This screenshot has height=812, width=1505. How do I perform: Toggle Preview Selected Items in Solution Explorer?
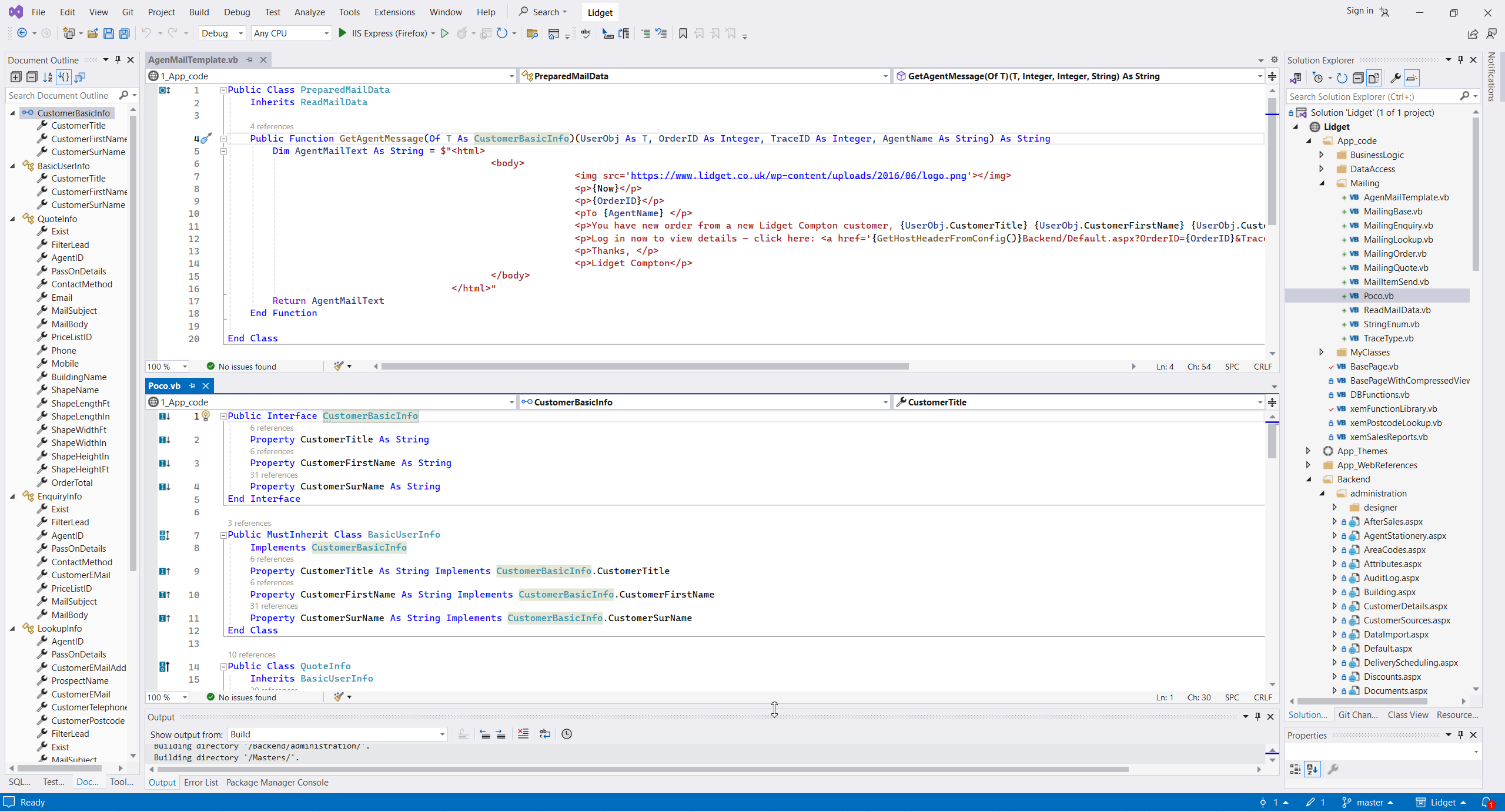pos(1412,78)
